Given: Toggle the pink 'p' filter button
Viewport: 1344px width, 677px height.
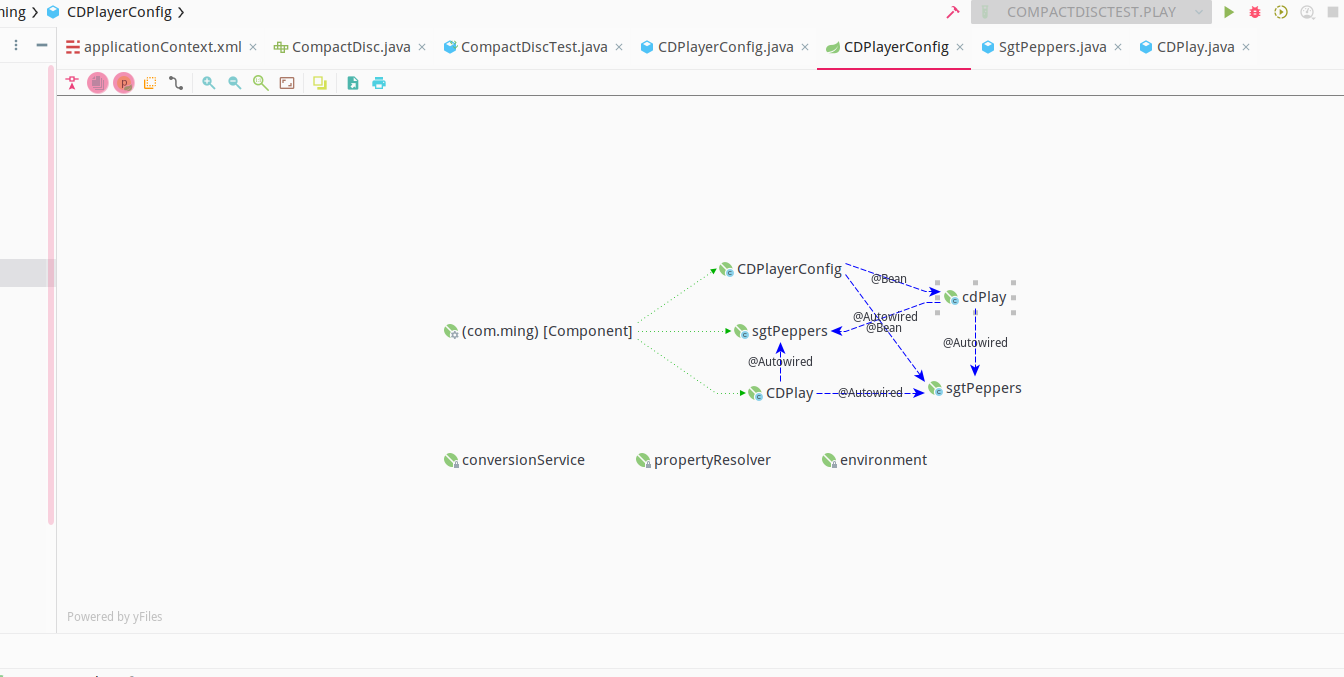Looking at the screenshot, I should pos(124,83).
